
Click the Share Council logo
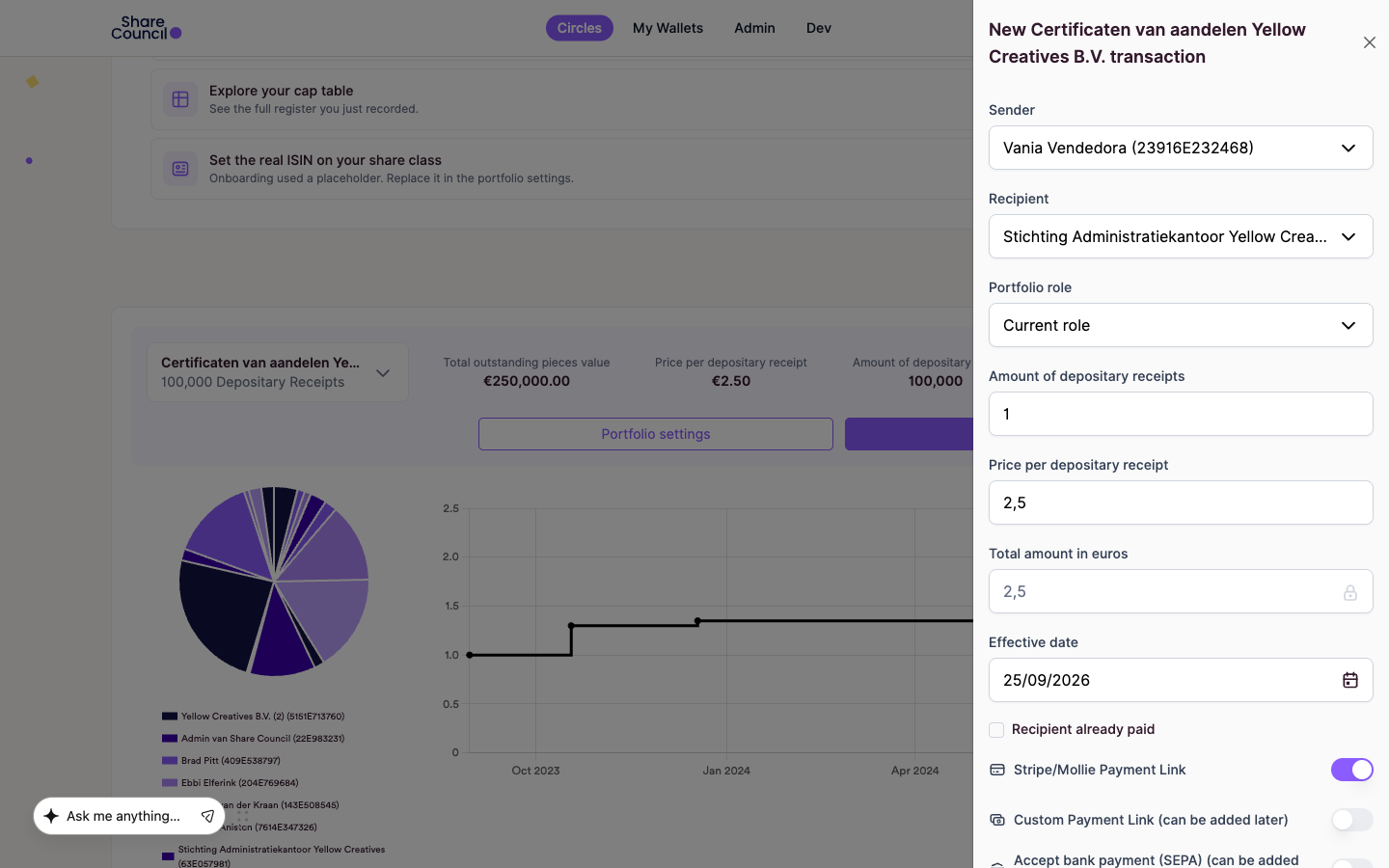147,28
